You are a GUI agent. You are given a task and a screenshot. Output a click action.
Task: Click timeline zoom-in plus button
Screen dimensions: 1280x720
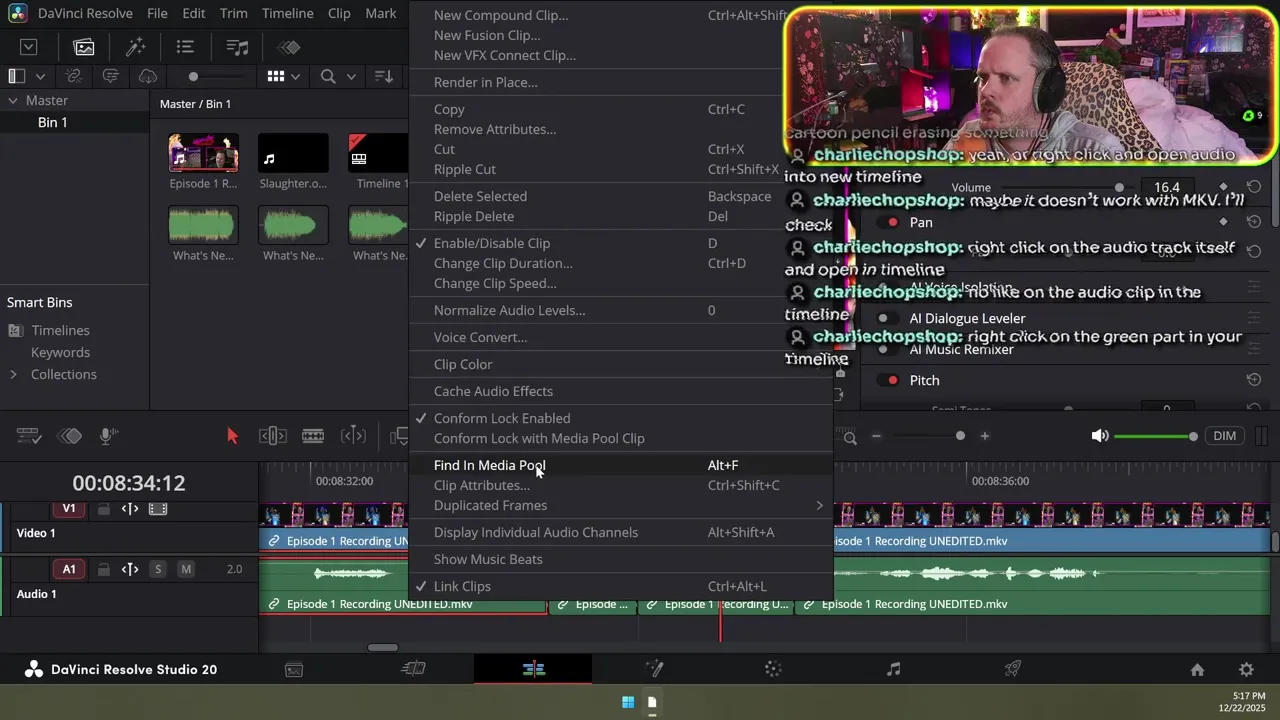coord(984,436)
